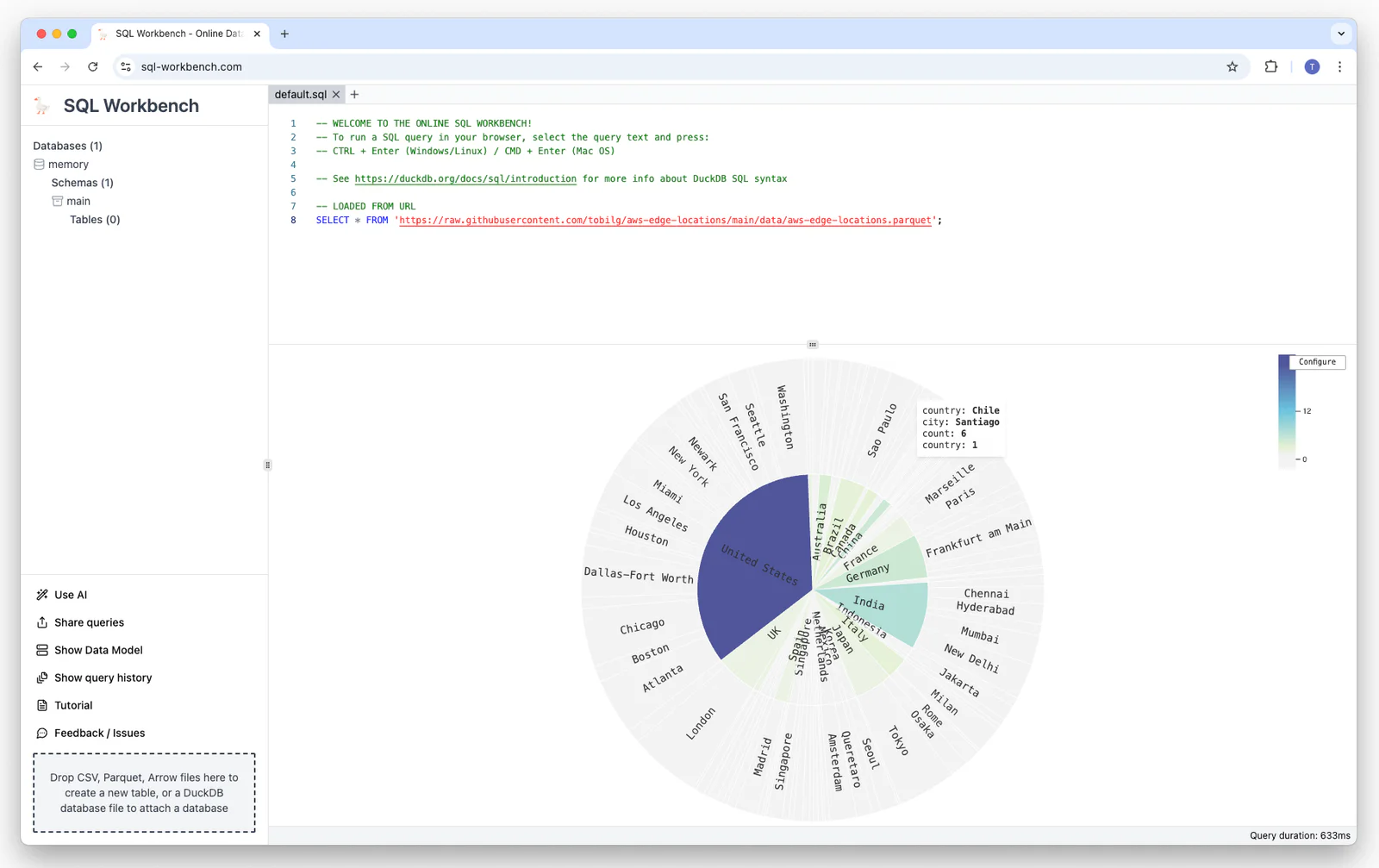This screenshot has height=868, width=1379.
Task: Follow the duckdb.org SQL introduction link
Action: coord(465,178)
